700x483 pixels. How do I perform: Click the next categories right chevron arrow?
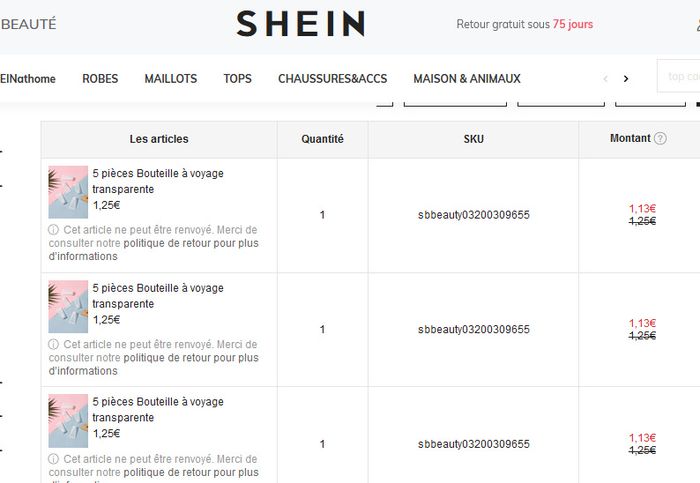(626, 79)
